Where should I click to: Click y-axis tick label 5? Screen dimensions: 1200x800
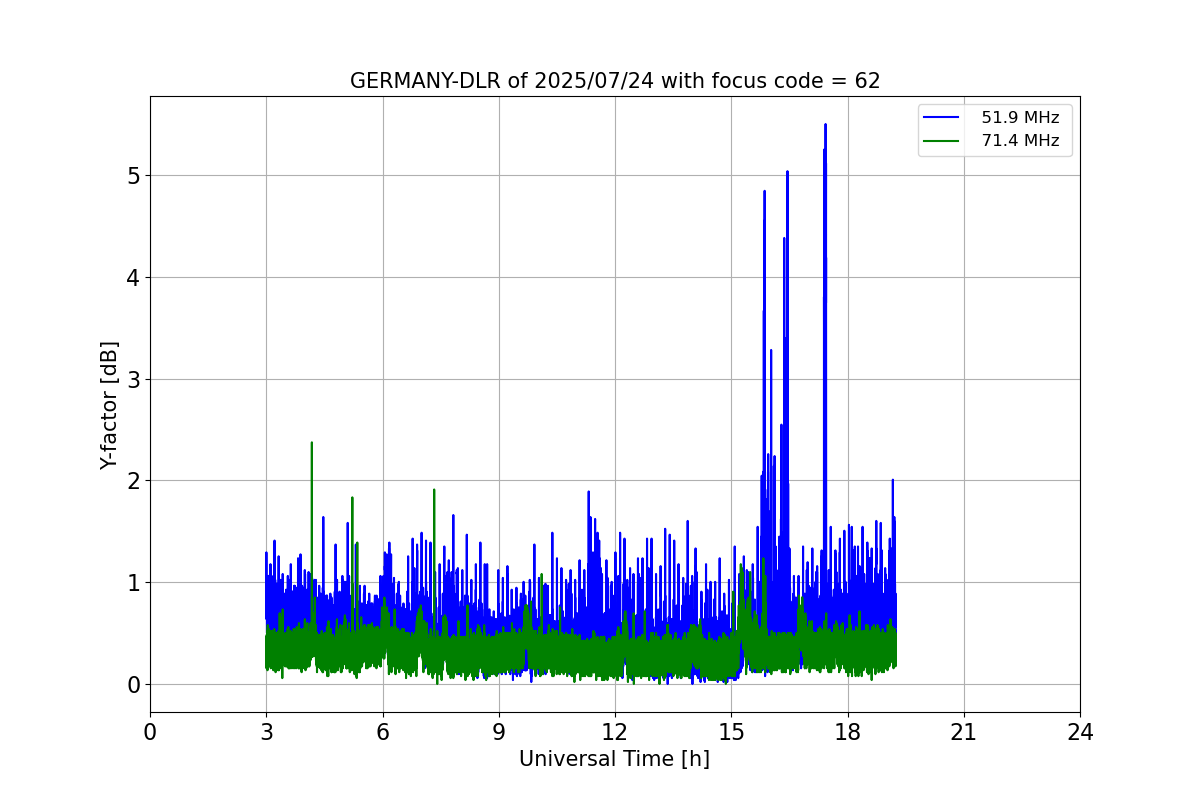[x=134, y=176]
